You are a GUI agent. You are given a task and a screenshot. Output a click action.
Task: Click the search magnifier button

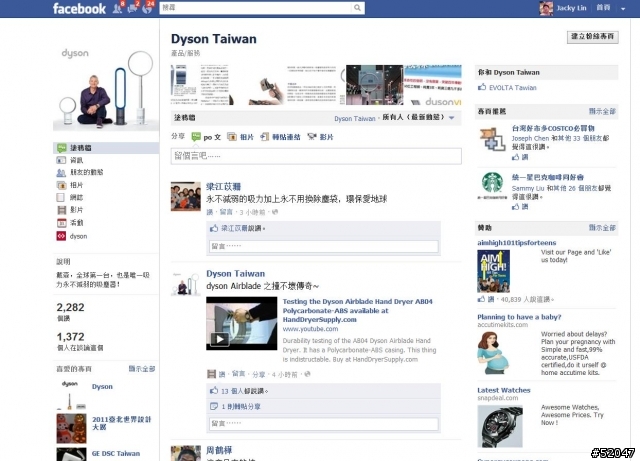(358, 8)
